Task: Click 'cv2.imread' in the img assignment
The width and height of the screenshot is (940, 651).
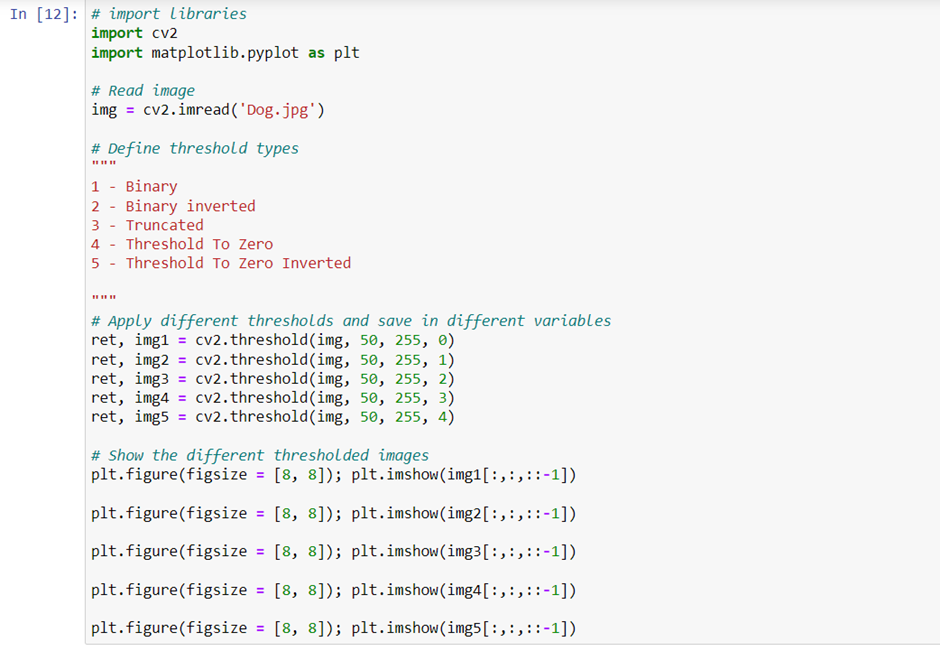Action: [x=186, y=110]
